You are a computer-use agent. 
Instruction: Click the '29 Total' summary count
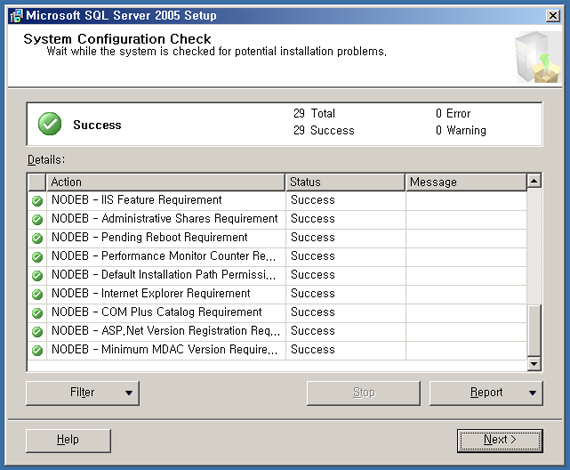tap(314, 113)
